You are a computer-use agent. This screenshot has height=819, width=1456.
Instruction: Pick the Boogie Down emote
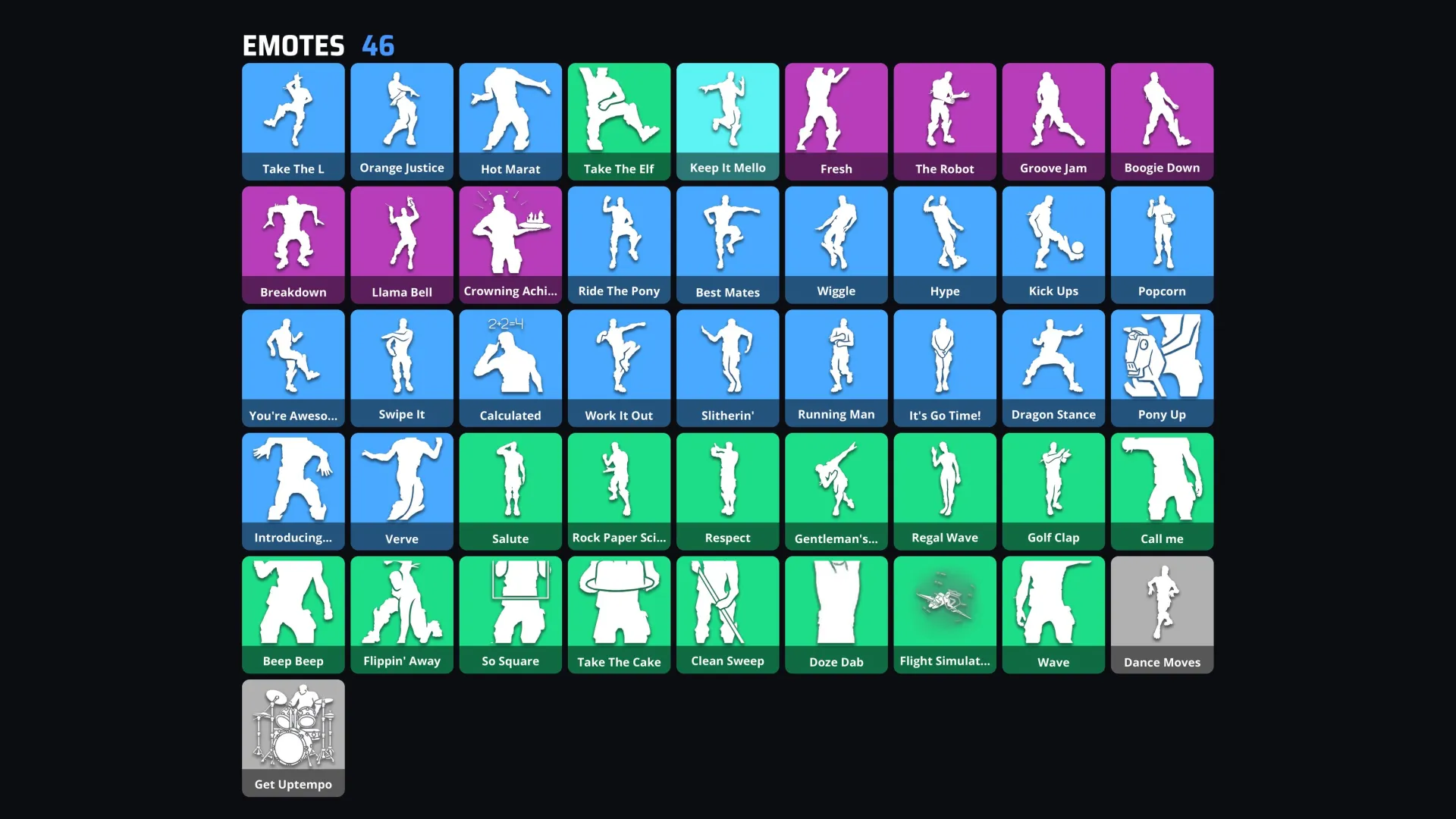[x=1162, y=121]
